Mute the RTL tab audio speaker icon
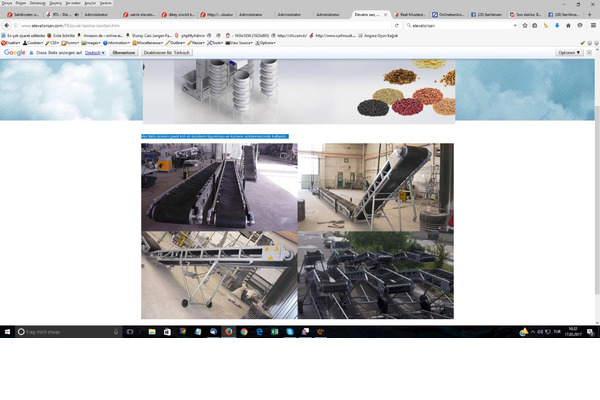600x400 pixels. pyautogui.click(x=77, y=15)
